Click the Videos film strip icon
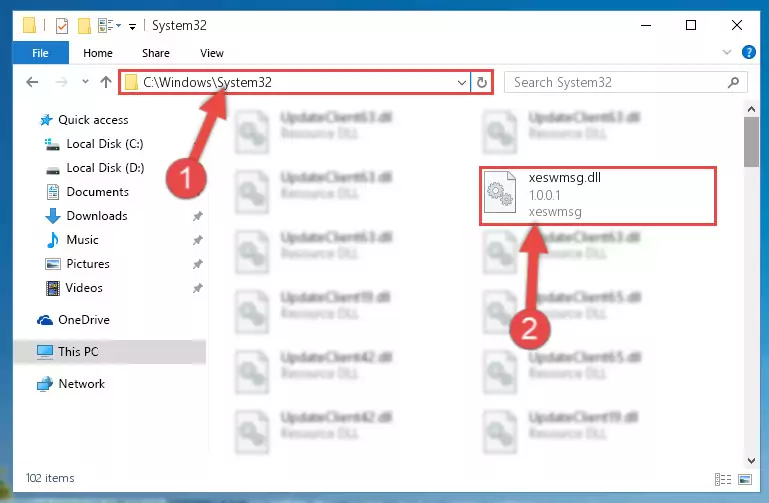The width and height of the screenshot is (769, 503). click(x=52, y=288)
